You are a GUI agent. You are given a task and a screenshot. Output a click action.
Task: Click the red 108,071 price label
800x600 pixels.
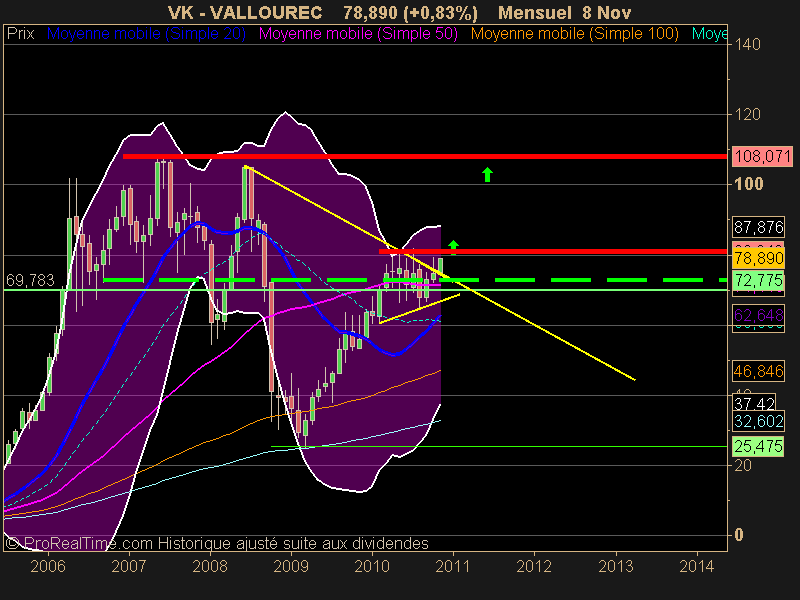(762, 156)
